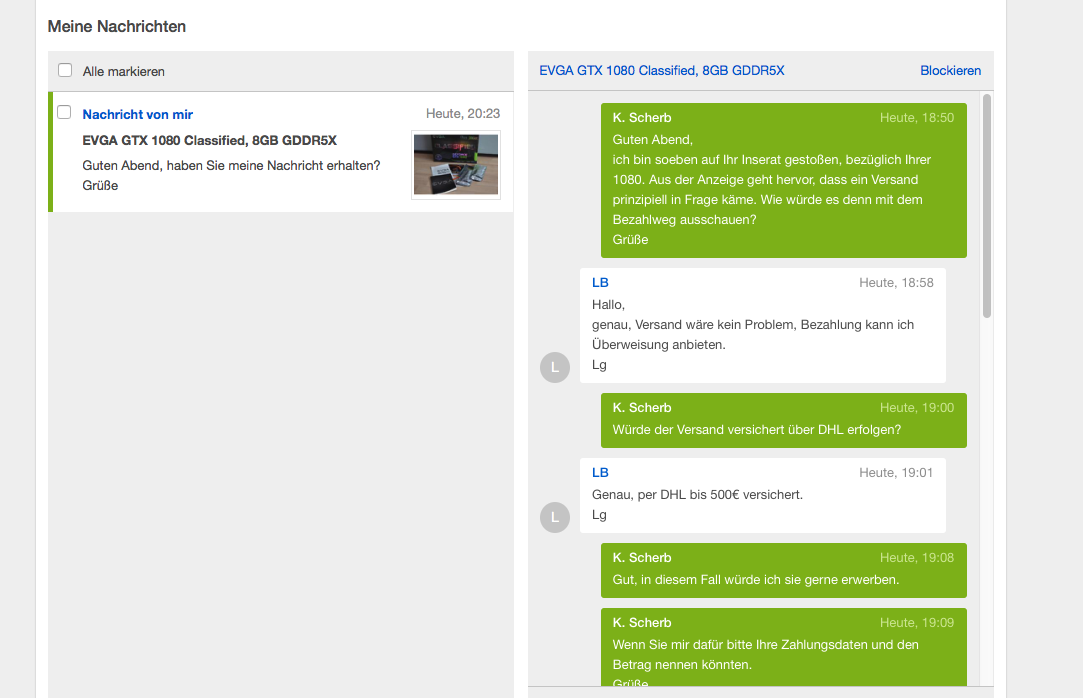1083x698 pixels.
Task: Click the L avatar beside the 18:58 message
Action: point(555,367)
